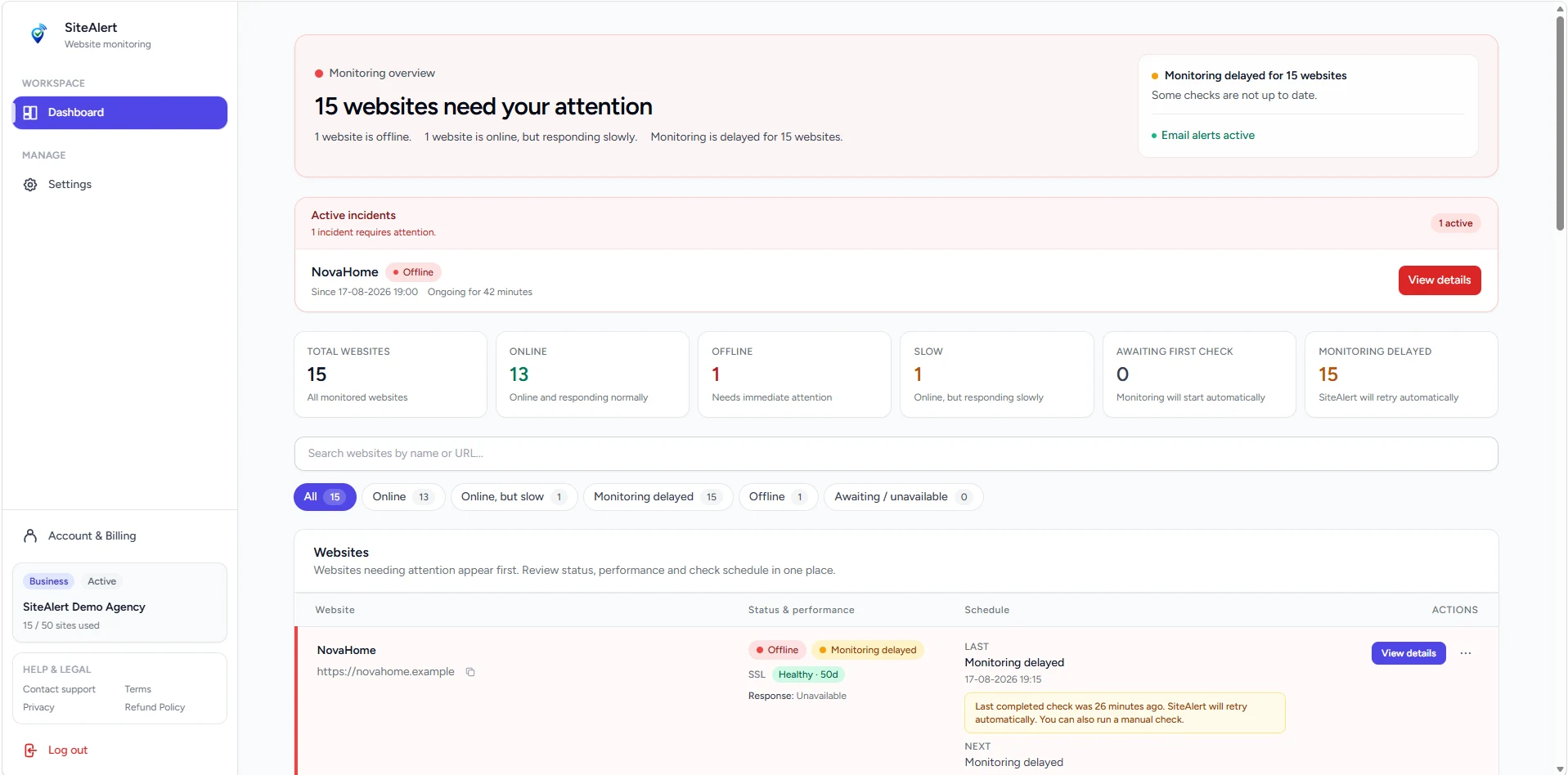Click the SSL Healthy · 50d badge
Viewport: 1568px width, 775px height.
(807, 674)
